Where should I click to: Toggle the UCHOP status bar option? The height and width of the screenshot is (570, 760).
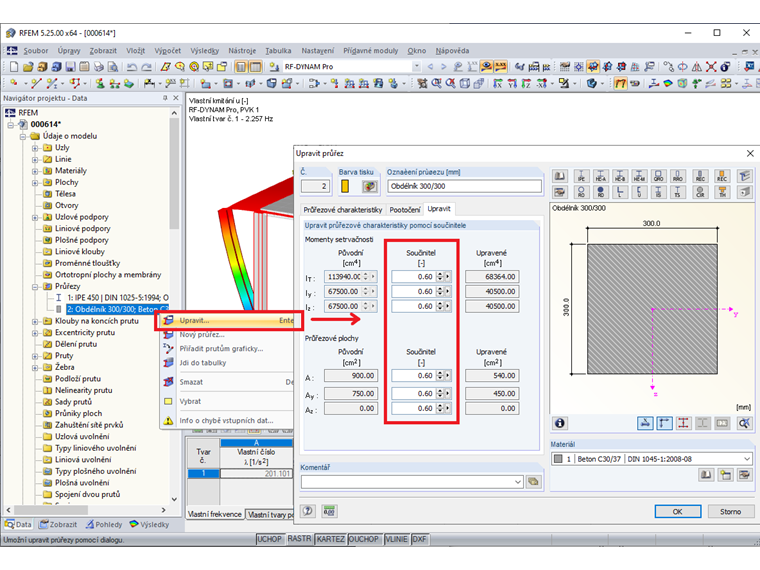click(269, 539)
